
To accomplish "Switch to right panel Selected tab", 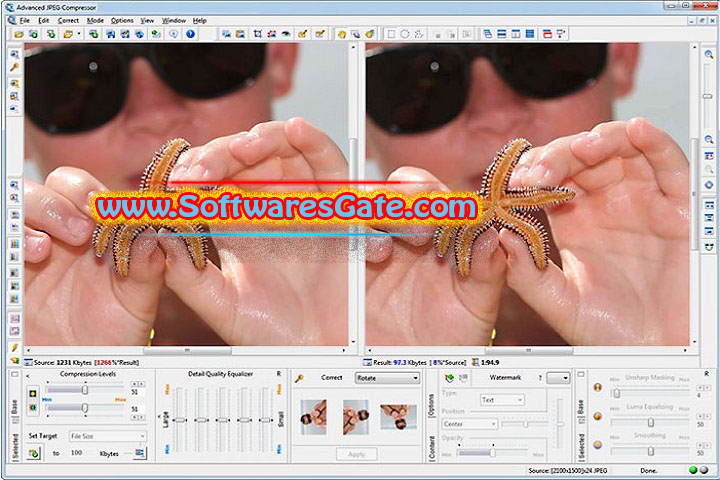I will click(581, 447).
